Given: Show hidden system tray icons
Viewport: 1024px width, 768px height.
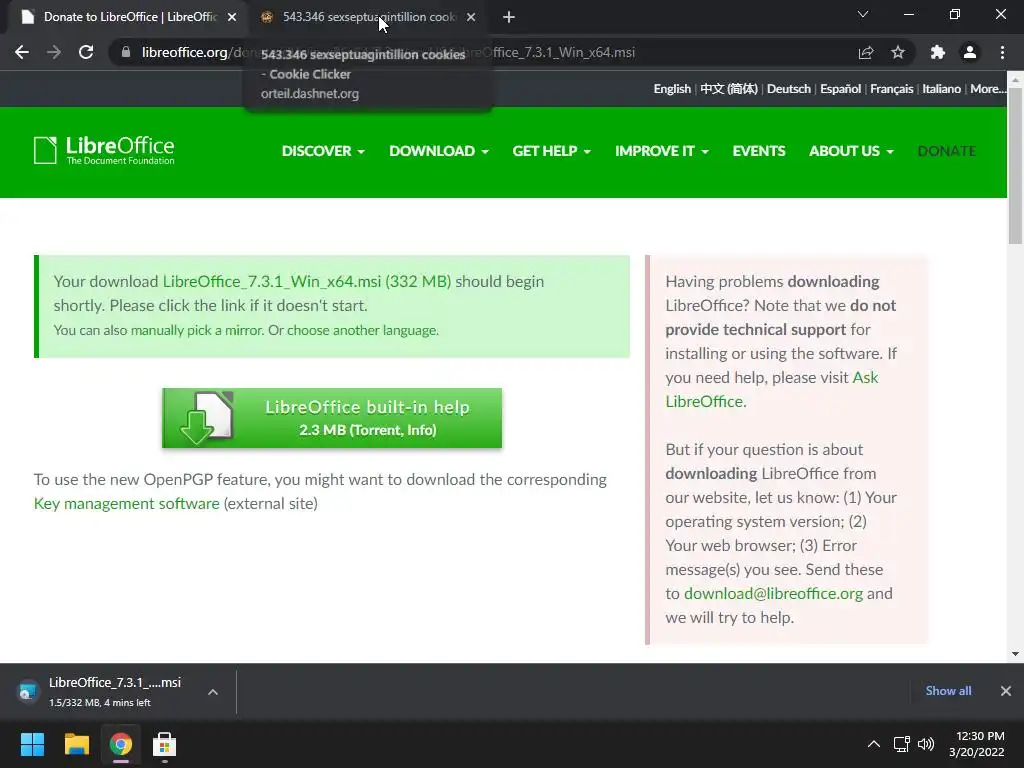Looking at the screenshot, I should point(873,744).
